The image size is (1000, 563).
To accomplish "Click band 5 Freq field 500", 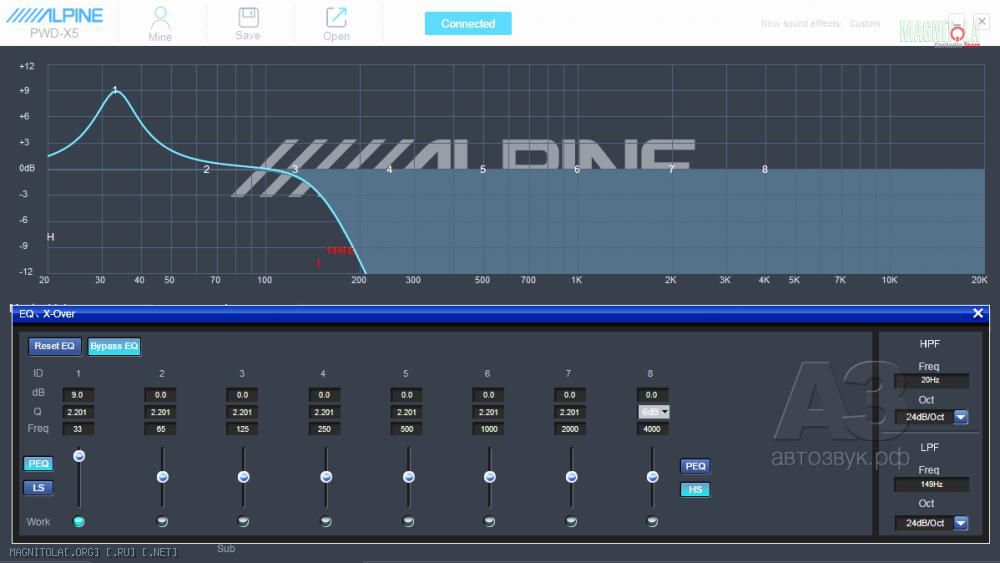I will point(407,429).
